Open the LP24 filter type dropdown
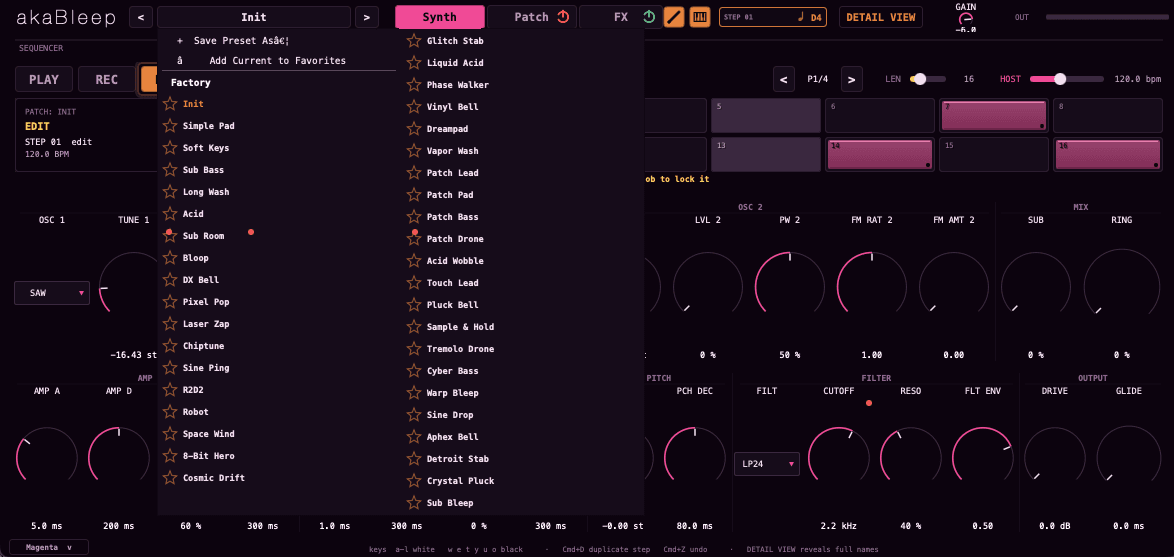This screenshot has width=1174, height=557. (x=767, y=464)
